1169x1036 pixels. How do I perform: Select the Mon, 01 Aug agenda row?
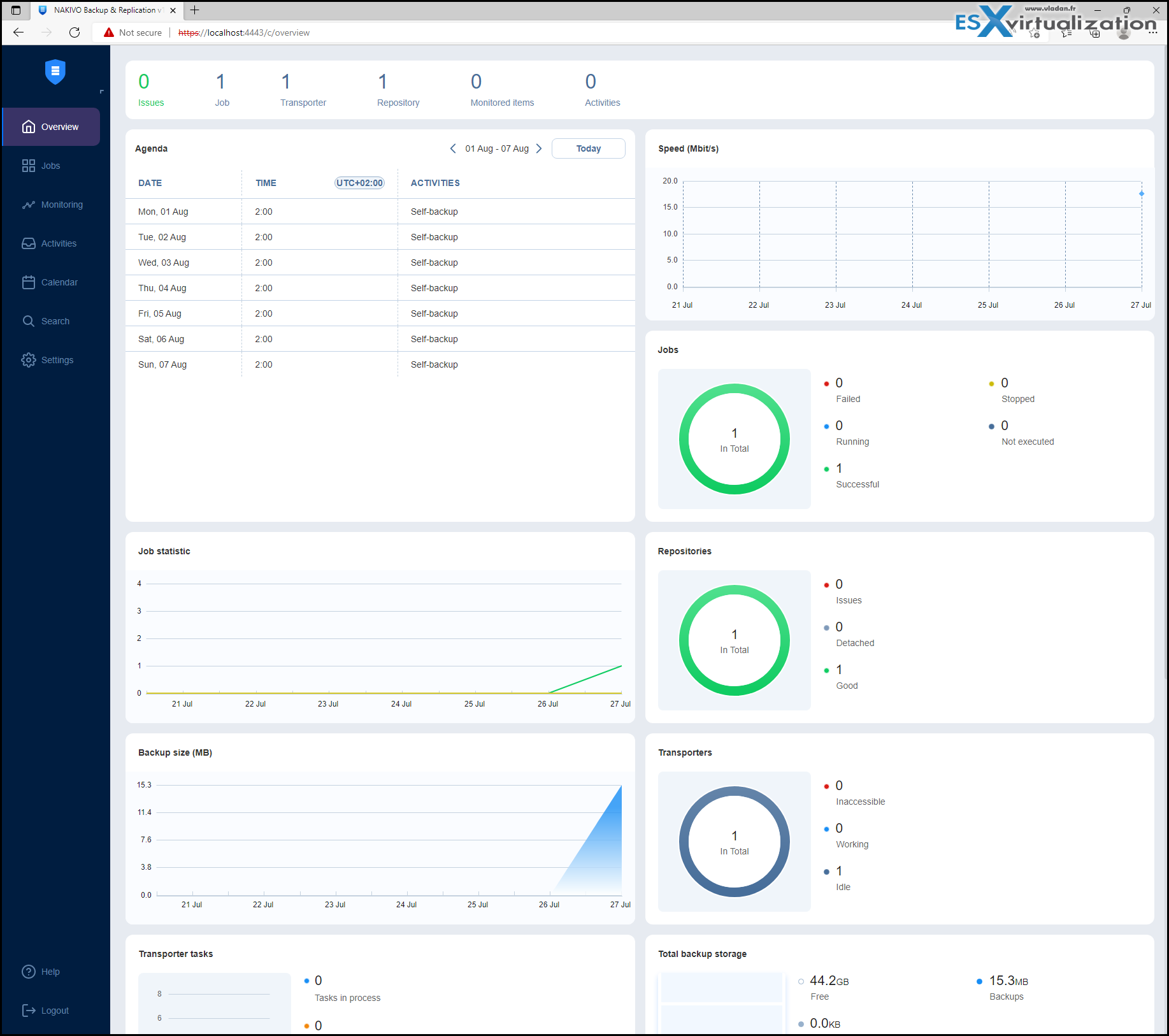tap(380, 212)
